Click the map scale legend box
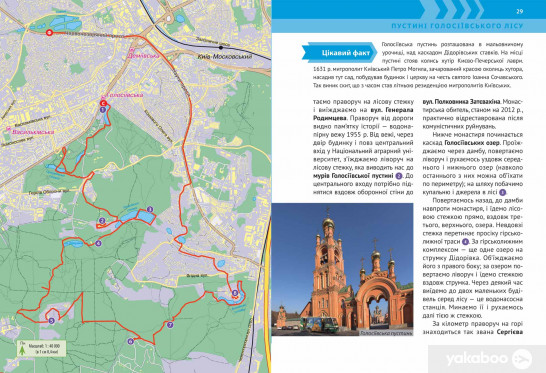The image size is (546, 373). click(41, 348)
